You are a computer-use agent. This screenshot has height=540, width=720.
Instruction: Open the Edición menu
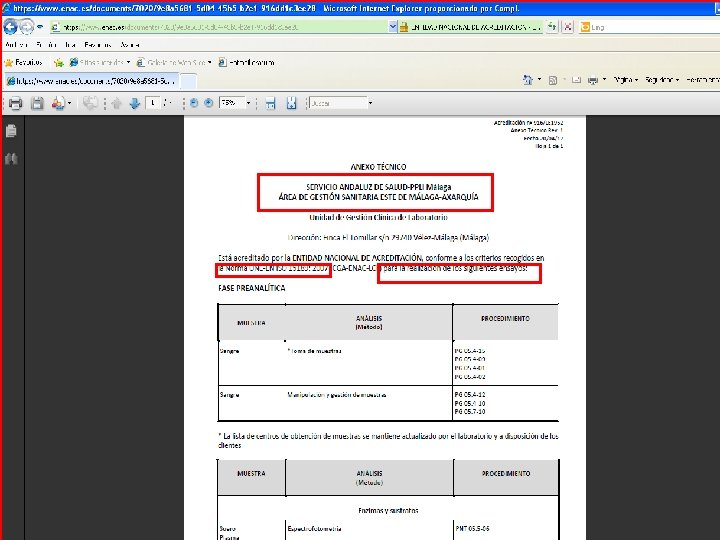point(46,45)
